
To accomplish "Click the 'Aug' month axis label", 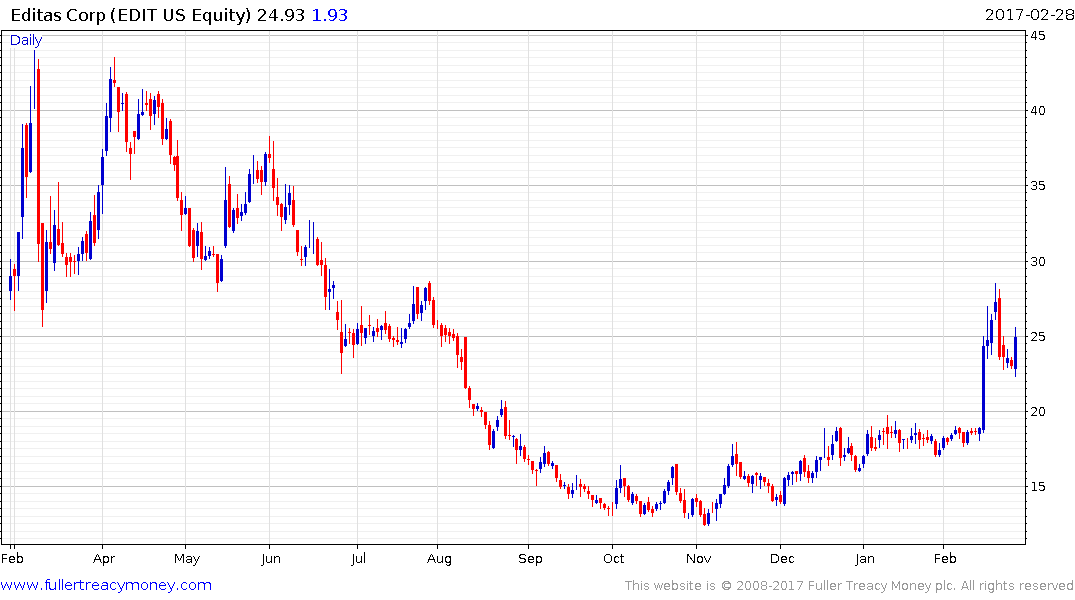I will click(x=439, y=559).
